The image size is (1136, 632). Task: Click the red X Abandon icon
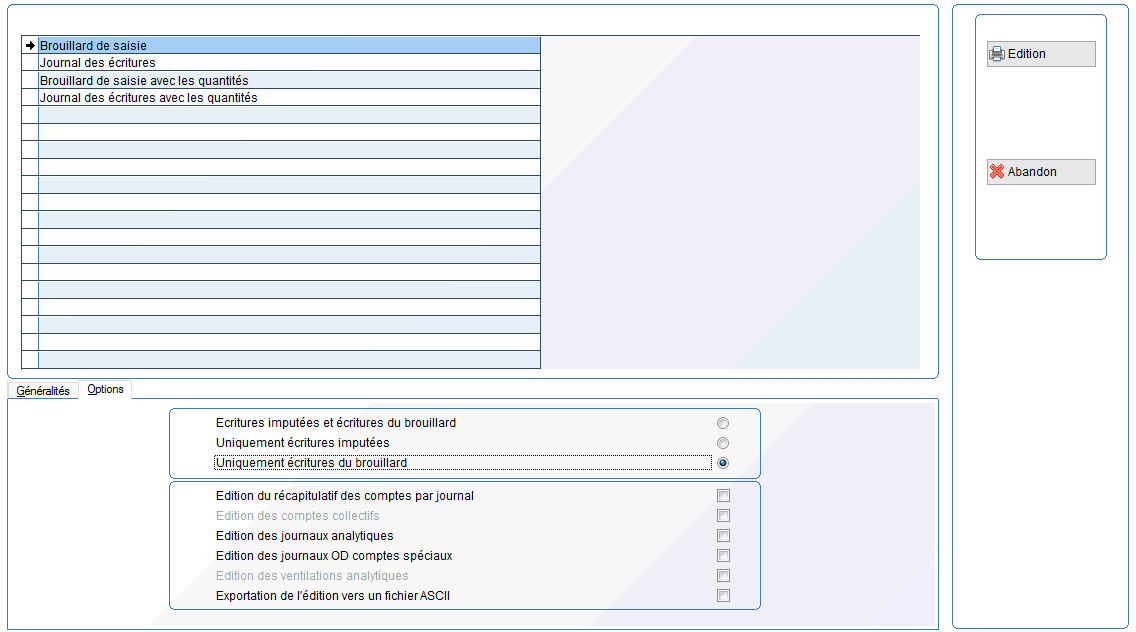click(x=997, y=172)
